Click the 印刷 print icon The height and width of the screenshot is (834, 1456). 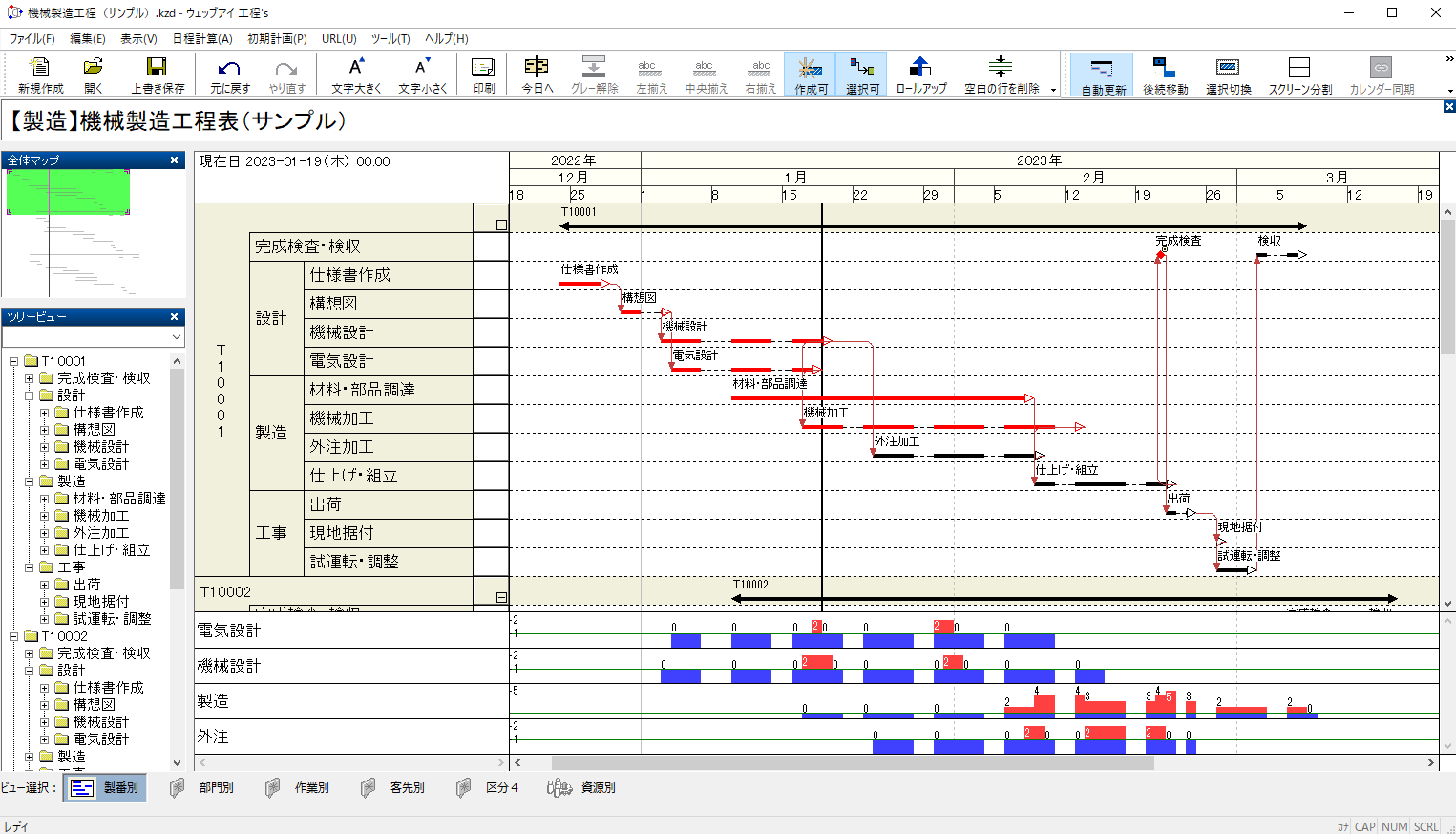(x=483, y=74)
